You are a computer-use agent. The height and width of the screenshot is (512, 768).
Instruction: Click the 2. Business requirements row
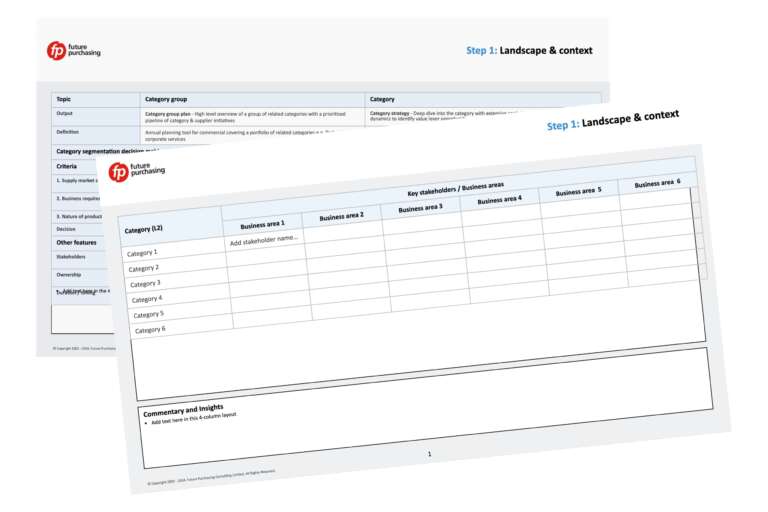click(77, 198)
